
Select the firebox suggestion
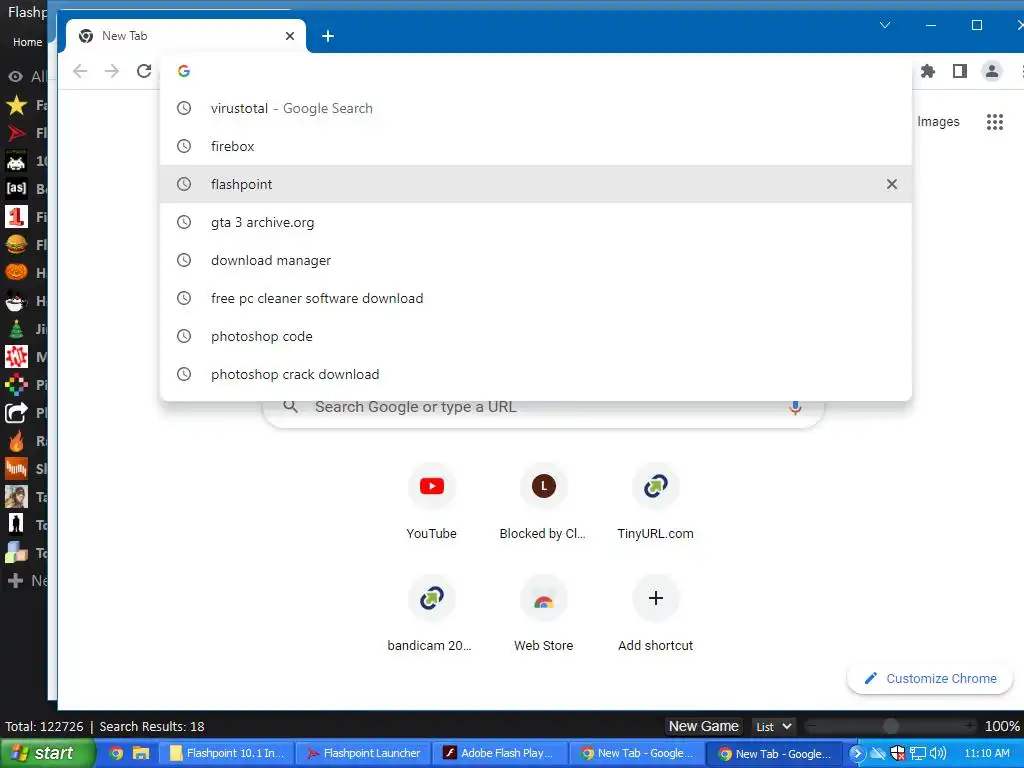click(536, 146)
